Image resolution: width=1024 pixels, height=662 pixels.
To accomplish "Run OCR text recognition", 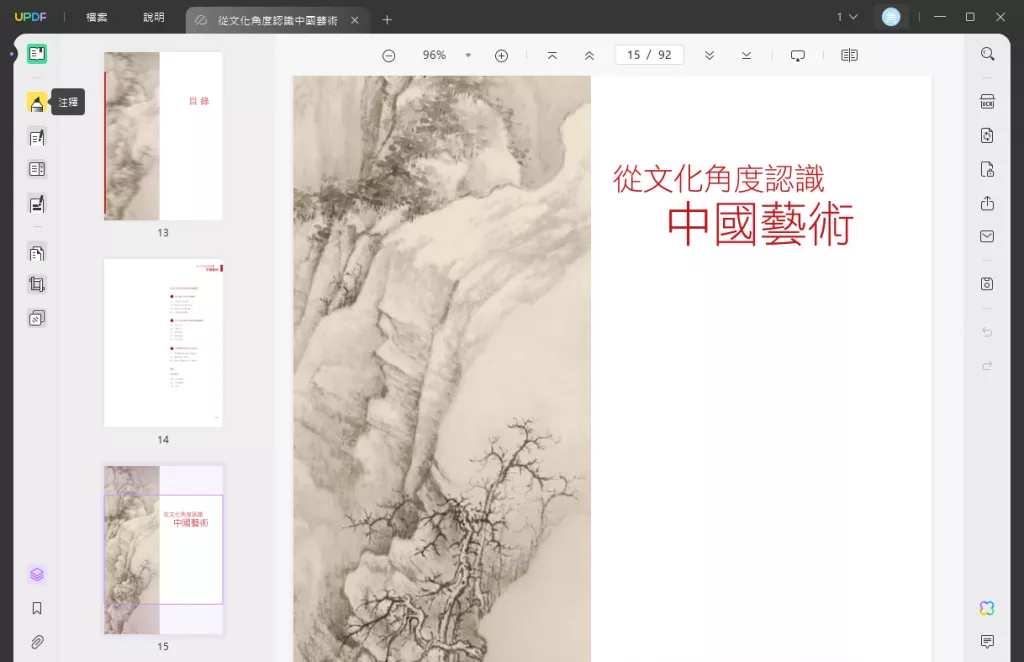I will [987, 102].
